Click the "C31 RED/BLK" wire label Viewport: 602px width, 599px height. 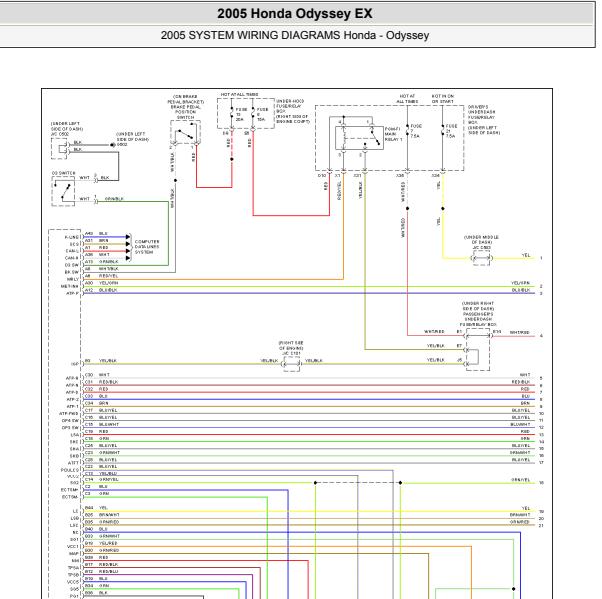click(101, 382)
